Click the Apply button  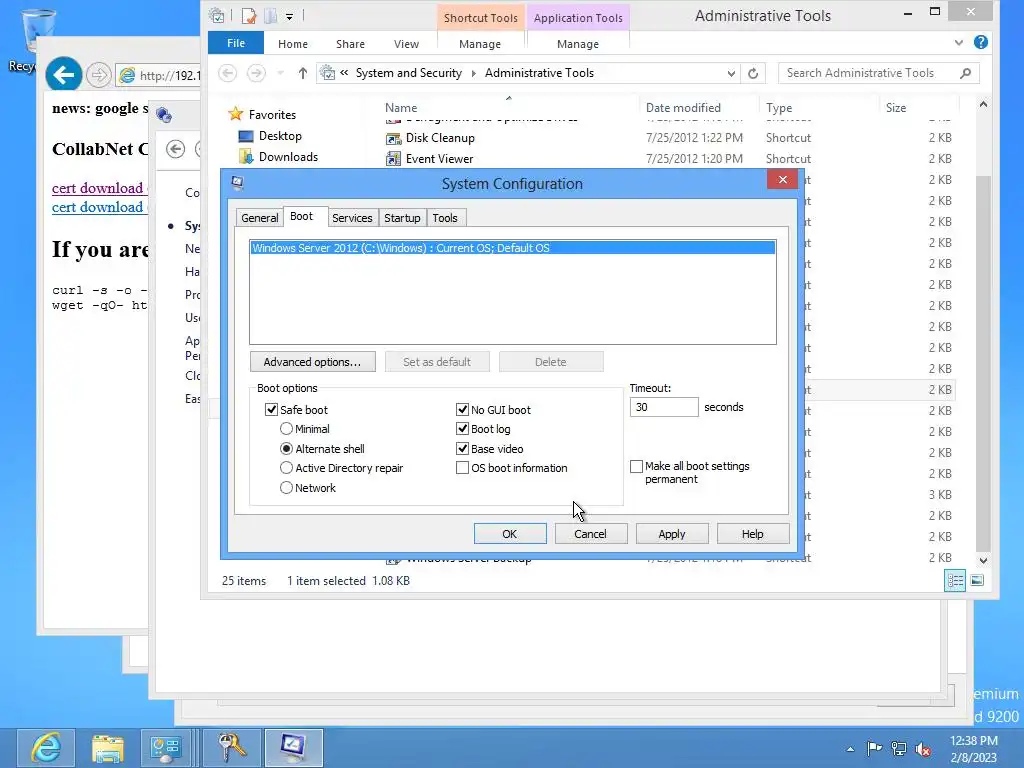672,534
